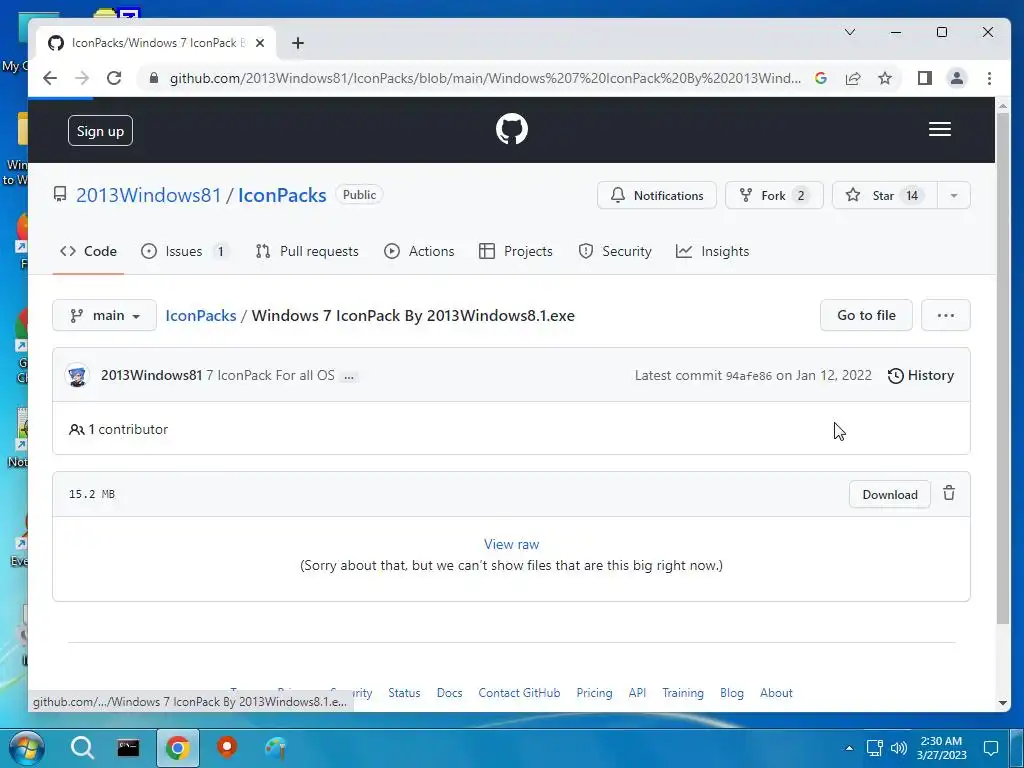Open the Projects tab
Viewport: 1024px width, 768px height.
(516, 251)
